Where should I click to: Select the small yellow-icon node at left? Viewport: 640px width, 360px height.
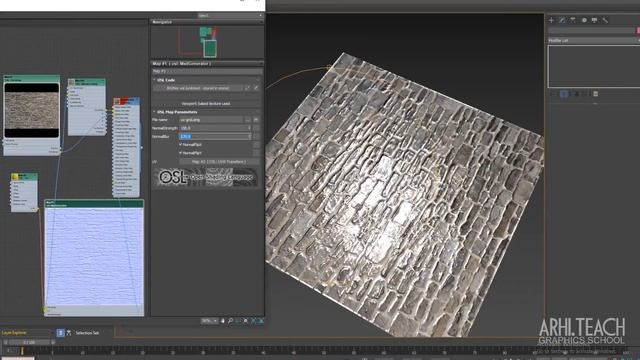(x=24, y=192)
